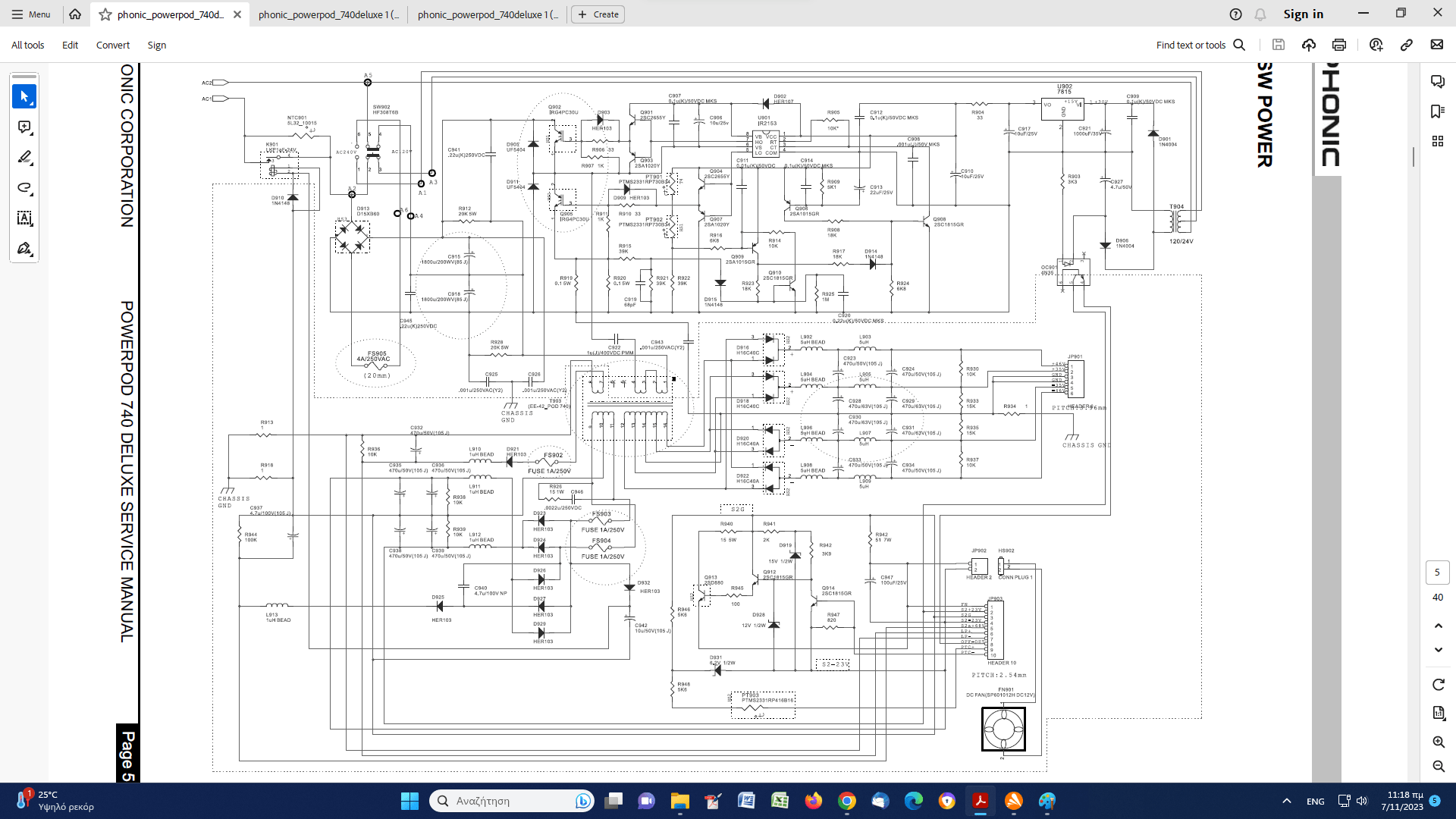Open File Explorer from taskbar

[679, 801]
